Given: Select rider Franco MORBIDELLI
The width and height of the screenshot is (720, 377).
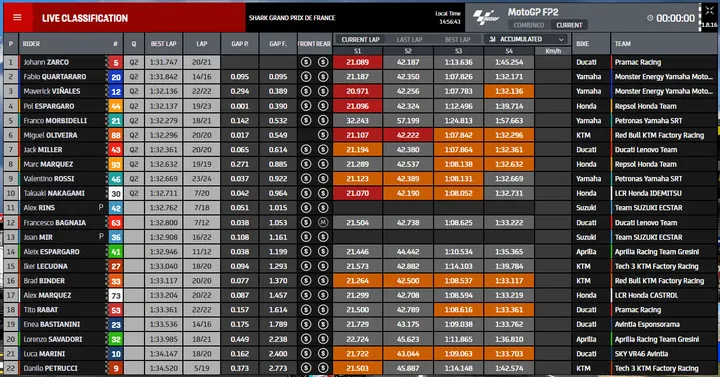Looking at the screenshot, I should (55, 121).
